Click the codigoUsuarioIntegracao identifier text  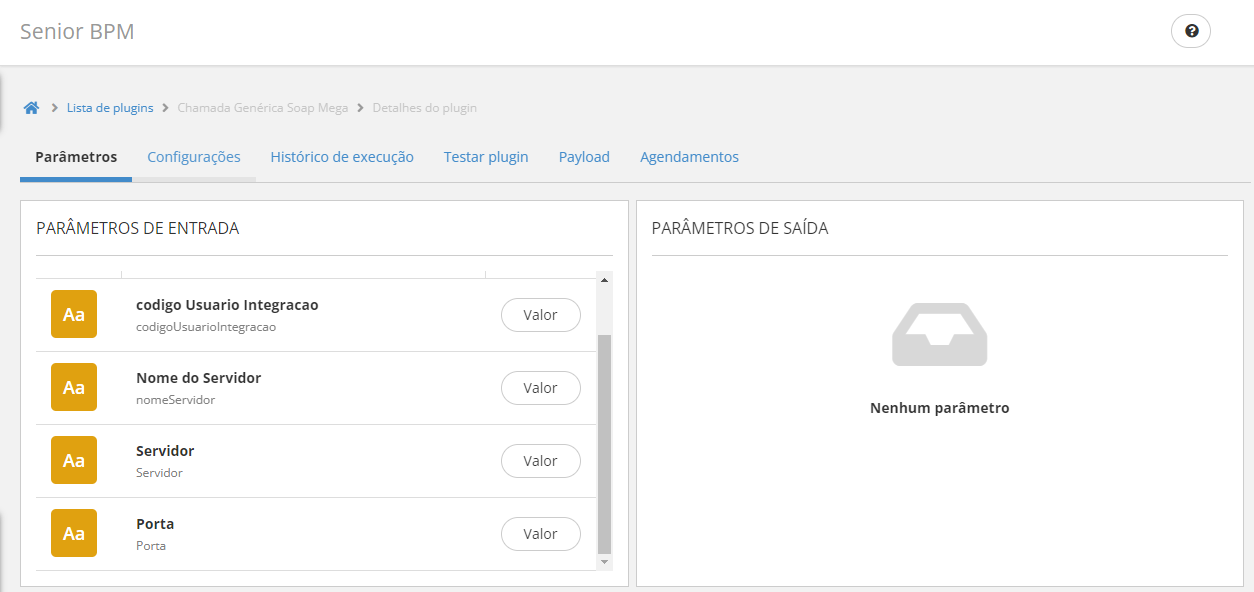pos(206,326)
